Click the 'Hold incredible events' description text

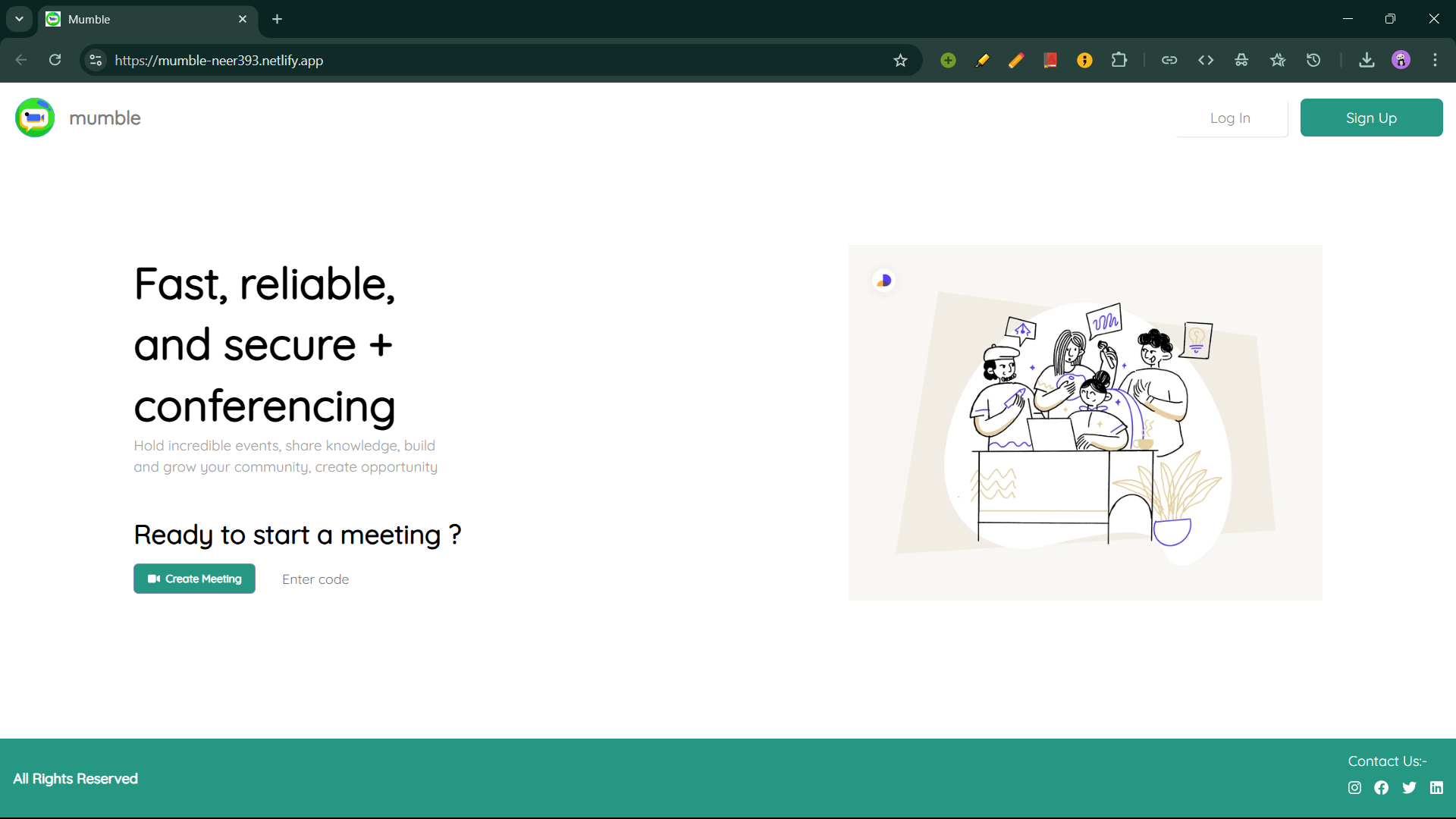(286, 457)
